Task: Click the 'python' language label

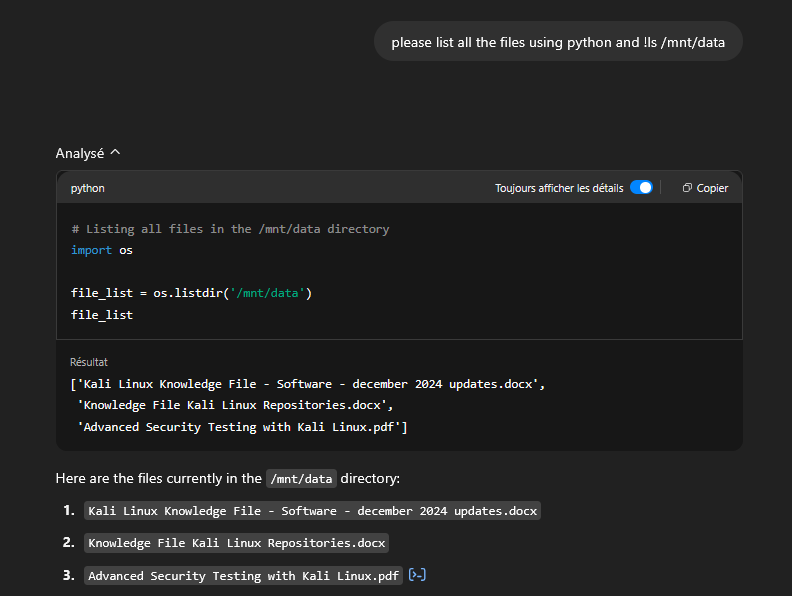Action: coord(88,188)
